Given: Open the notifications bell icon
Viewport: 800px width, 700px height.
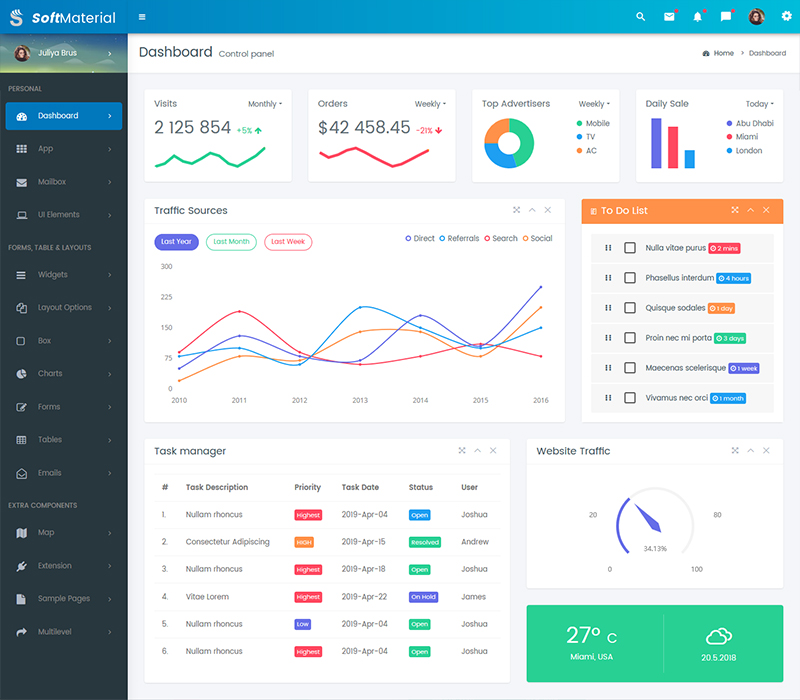Looking at the screenshot, I should pos(698,17).
